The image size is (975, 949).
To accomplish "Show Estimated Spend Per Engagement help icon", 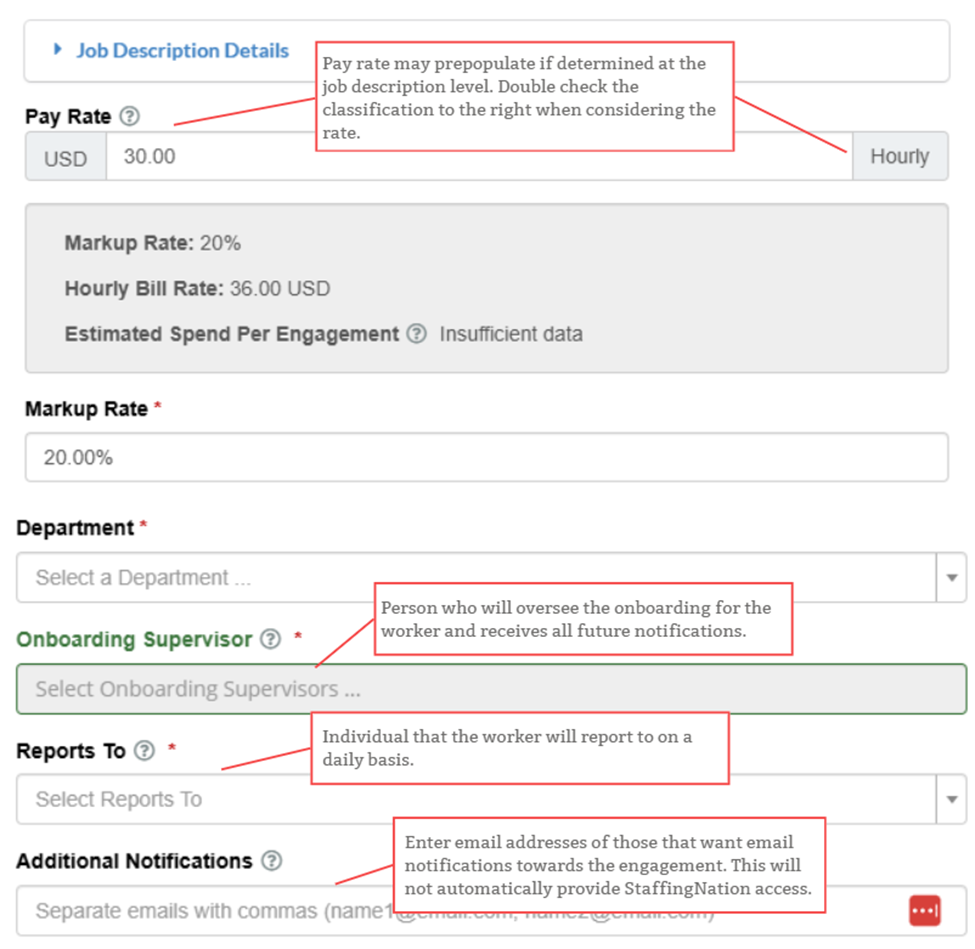I will 416,334.
